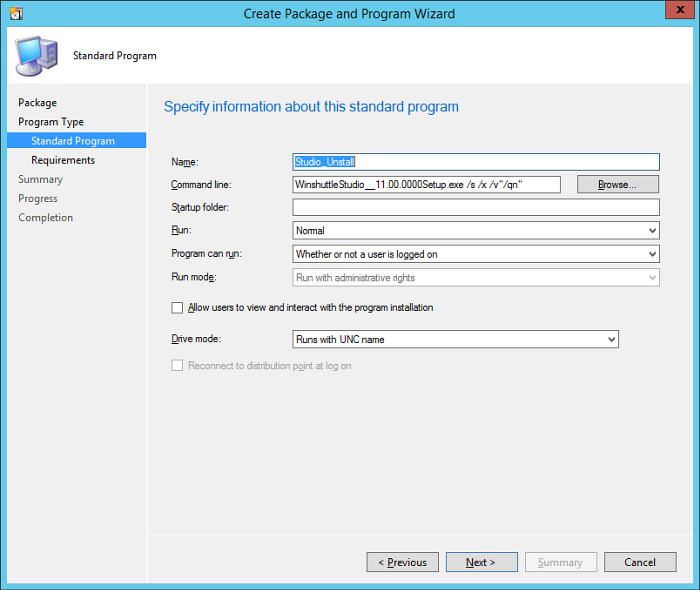Click the Run mode dropdown
The width and height of the screenshot is (700, 590).
tap(475, 278)
